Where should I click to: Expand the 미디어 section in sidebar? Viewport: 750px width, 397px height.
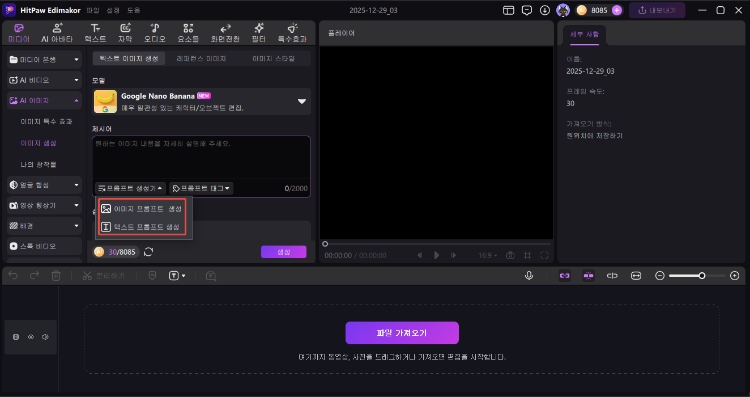coord(44,60)
